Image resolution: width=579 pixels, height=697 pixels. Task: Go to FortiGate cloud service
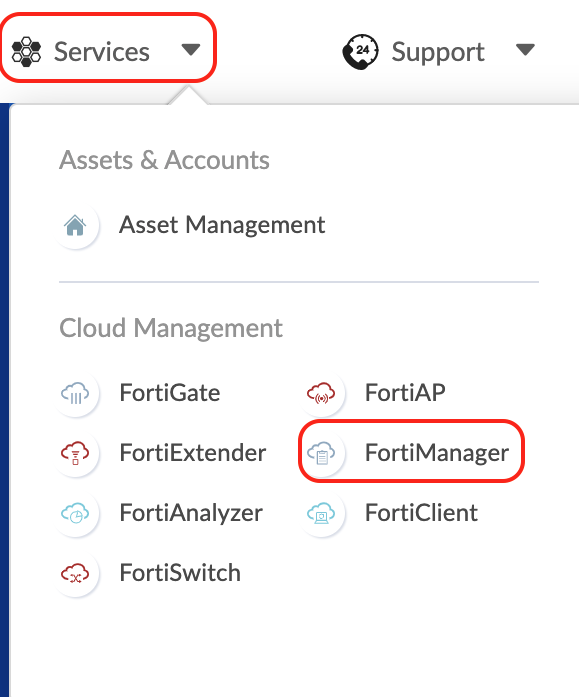[170, 393]
